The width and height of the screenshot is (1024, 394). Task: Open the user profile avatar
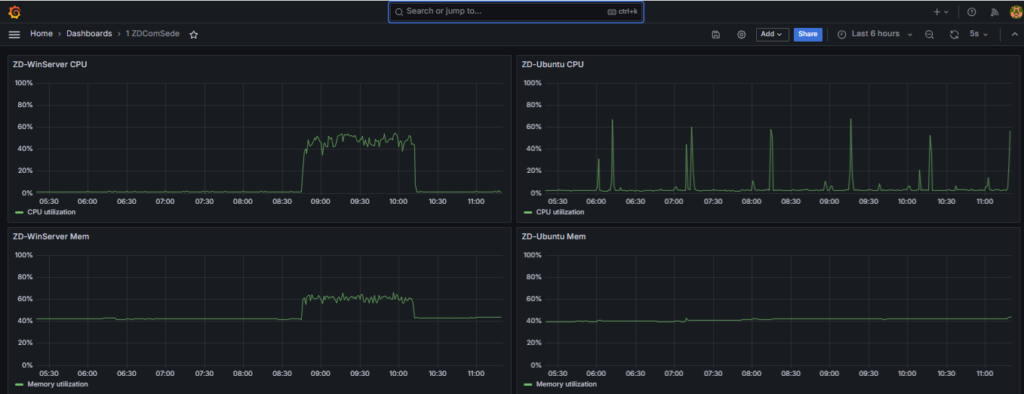[1015, 12]
